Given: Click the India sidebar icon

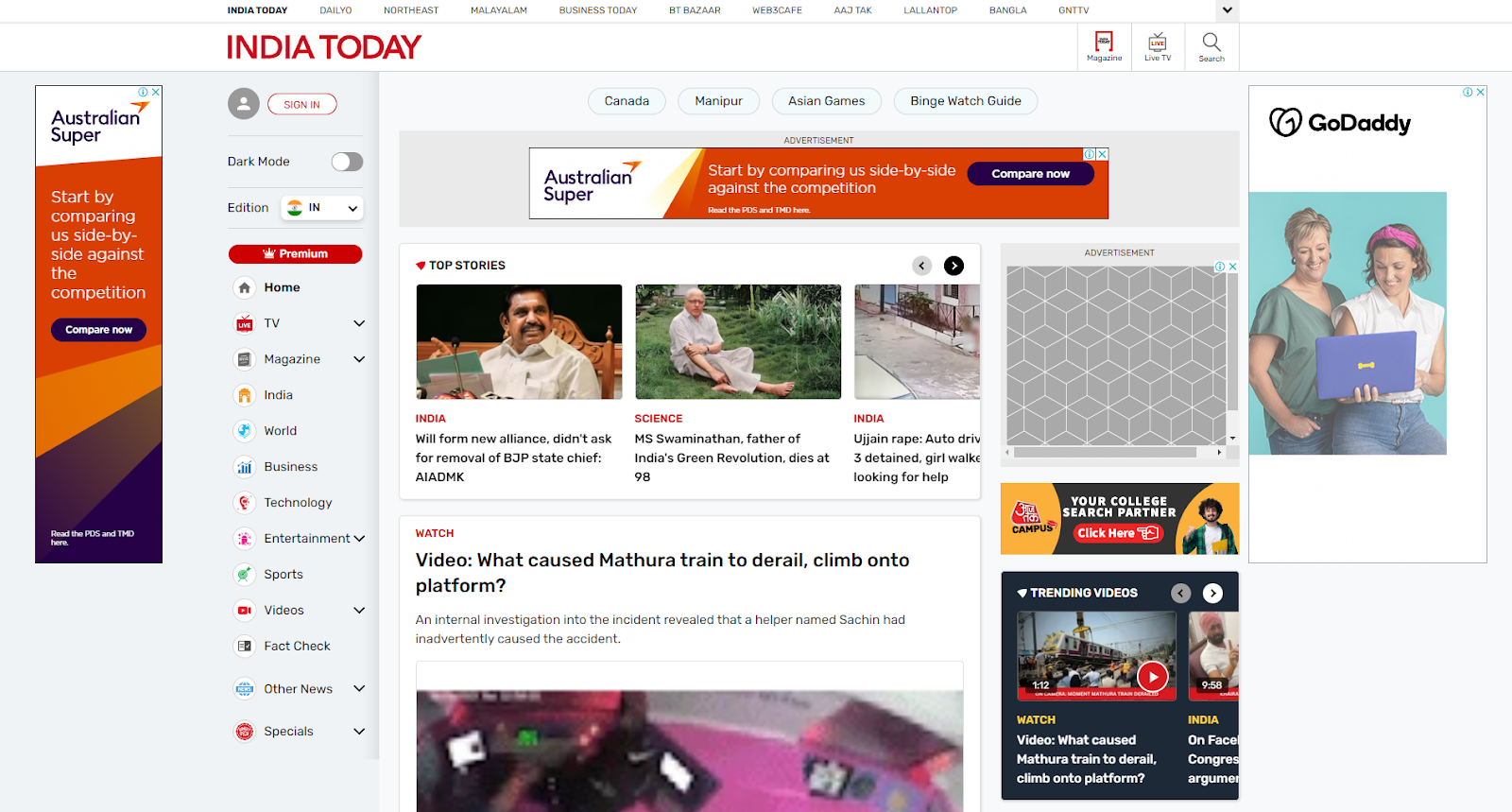Looking at the screenshot, I should click(x=245, y=395).
